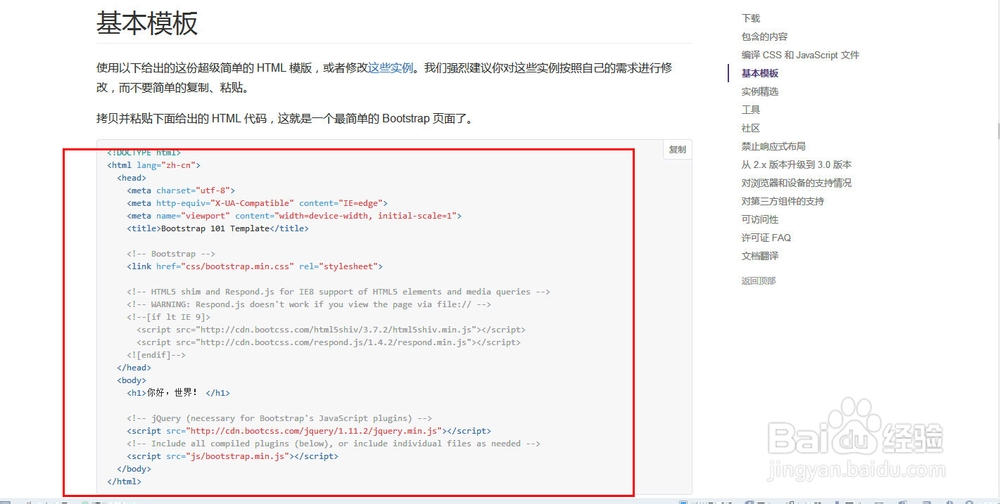Go to 下载 in sidebar

tap(751, 19)
